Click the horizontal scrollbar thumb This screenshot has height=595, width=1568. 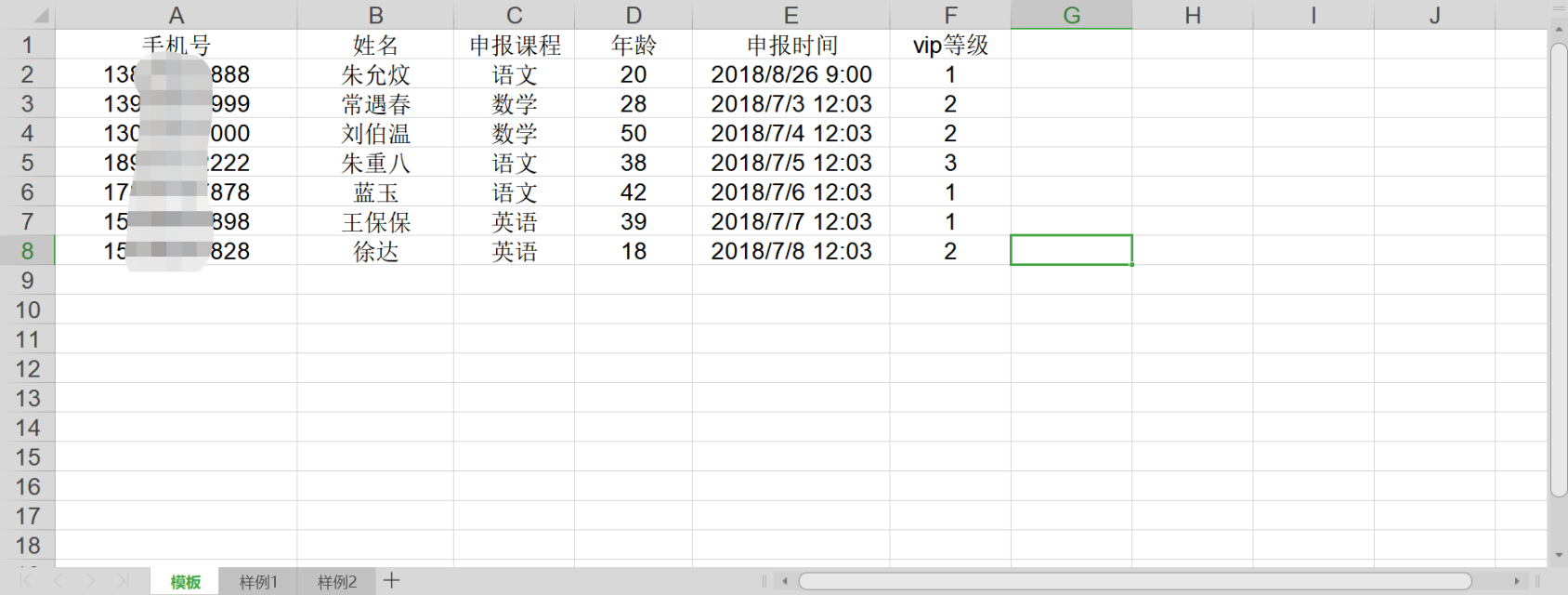(1135, 581)
